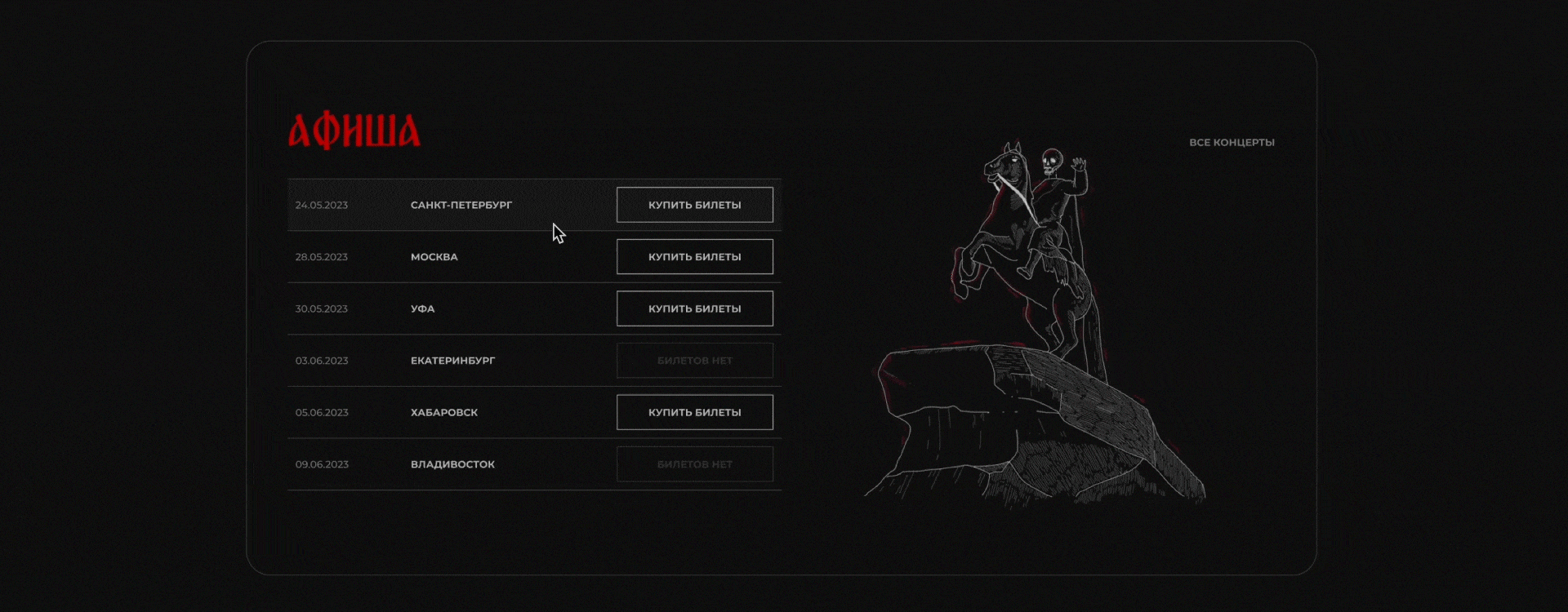Screen dimensions: 1568x612
Task: Select the Санкт-Петербург city name
Action: pyautogui.click(x=461, y=205)
